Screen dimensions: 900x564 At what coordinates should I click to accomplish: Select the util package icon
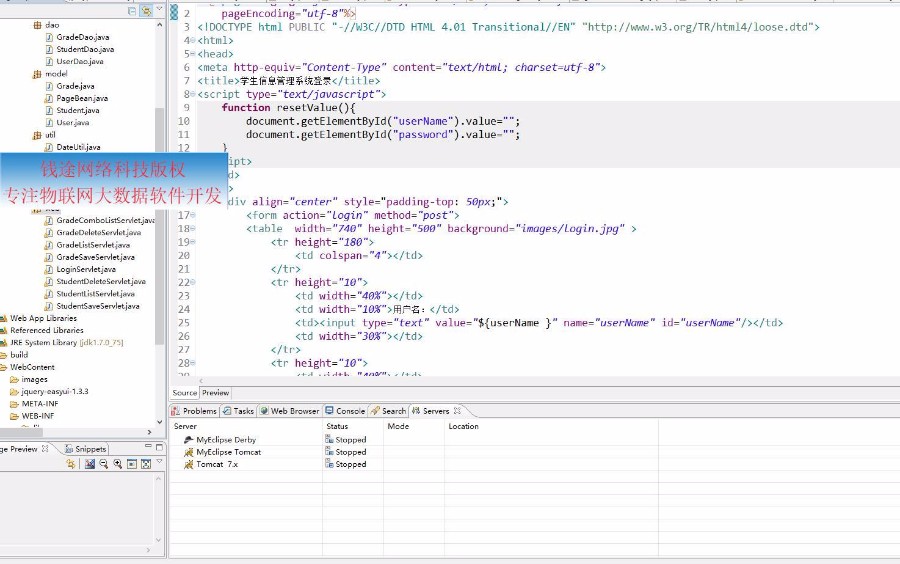pos(37,135)
